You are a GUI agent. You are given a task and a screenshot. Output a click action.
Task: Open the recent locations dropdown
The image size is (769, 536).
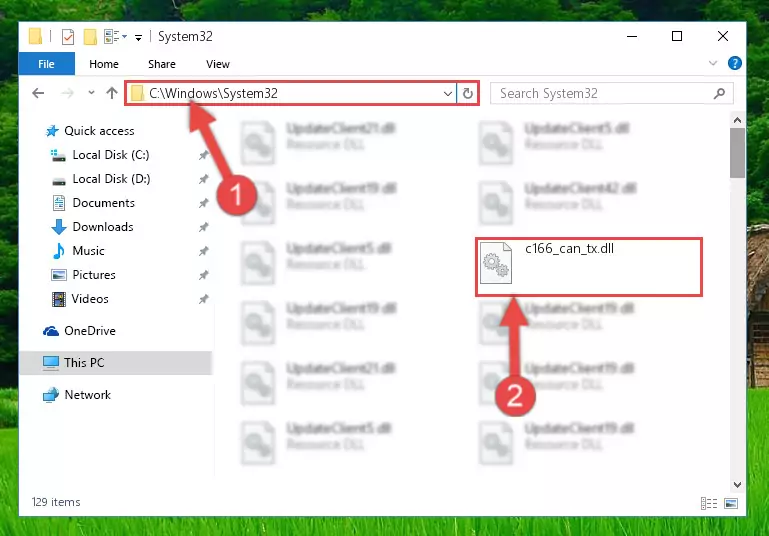91,93
